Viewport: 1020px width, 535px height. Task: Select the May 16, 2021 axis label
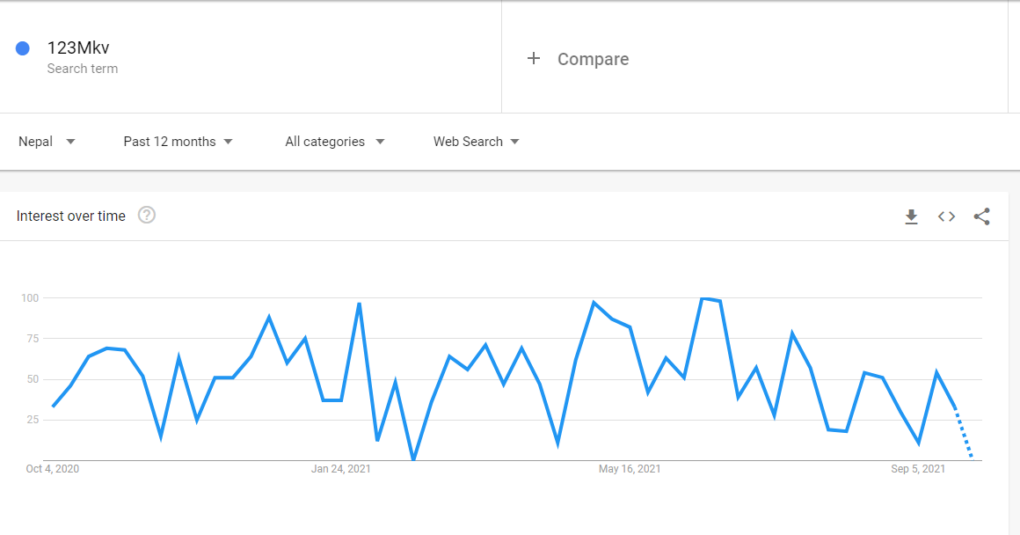tap(629, 469)
